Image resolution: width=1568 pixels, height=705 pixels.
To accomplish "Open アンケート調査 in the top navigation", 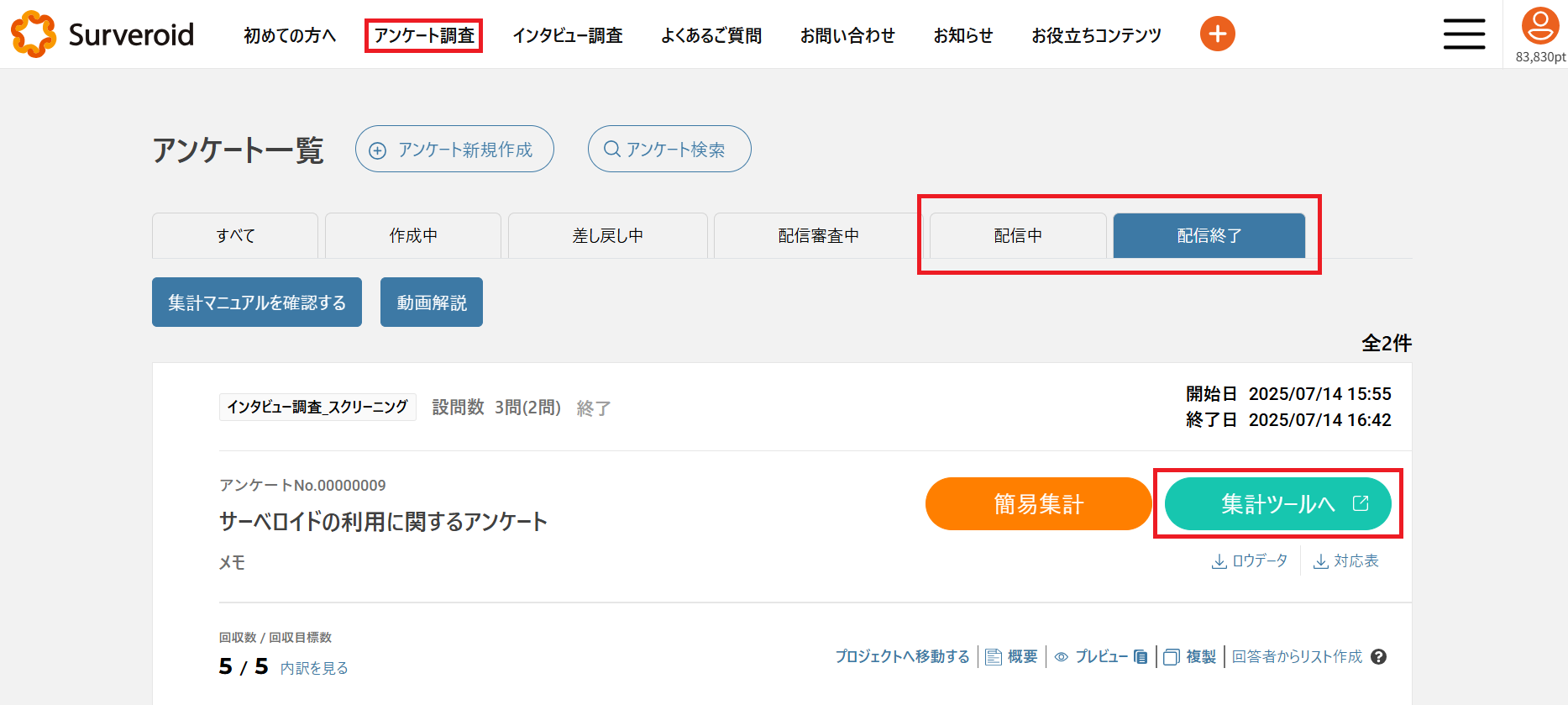I will click(x=424, y=35).
